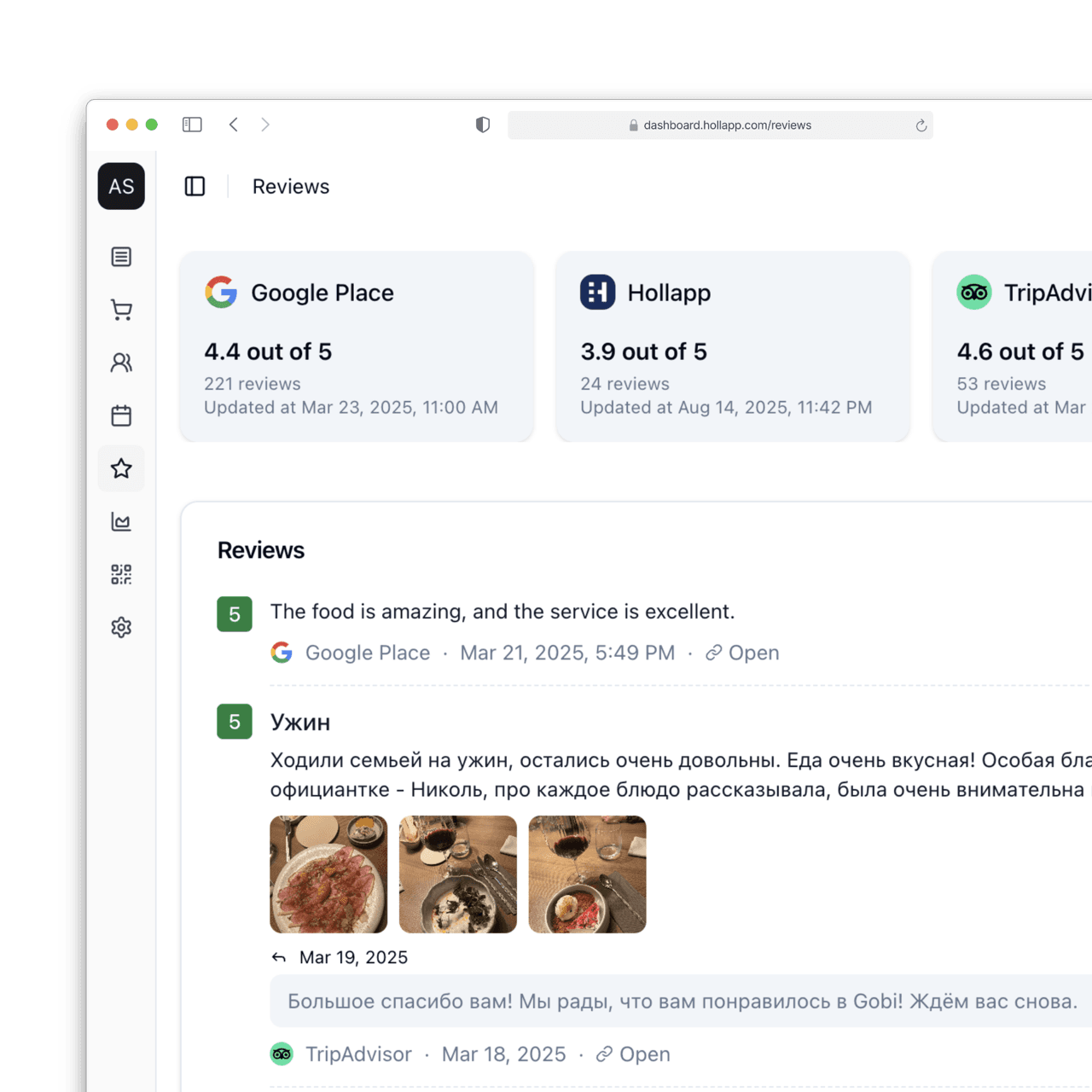Screen dimensions: 1092x1092
Task: Go forward with the browser forward arrow
Action: point(265,125)
